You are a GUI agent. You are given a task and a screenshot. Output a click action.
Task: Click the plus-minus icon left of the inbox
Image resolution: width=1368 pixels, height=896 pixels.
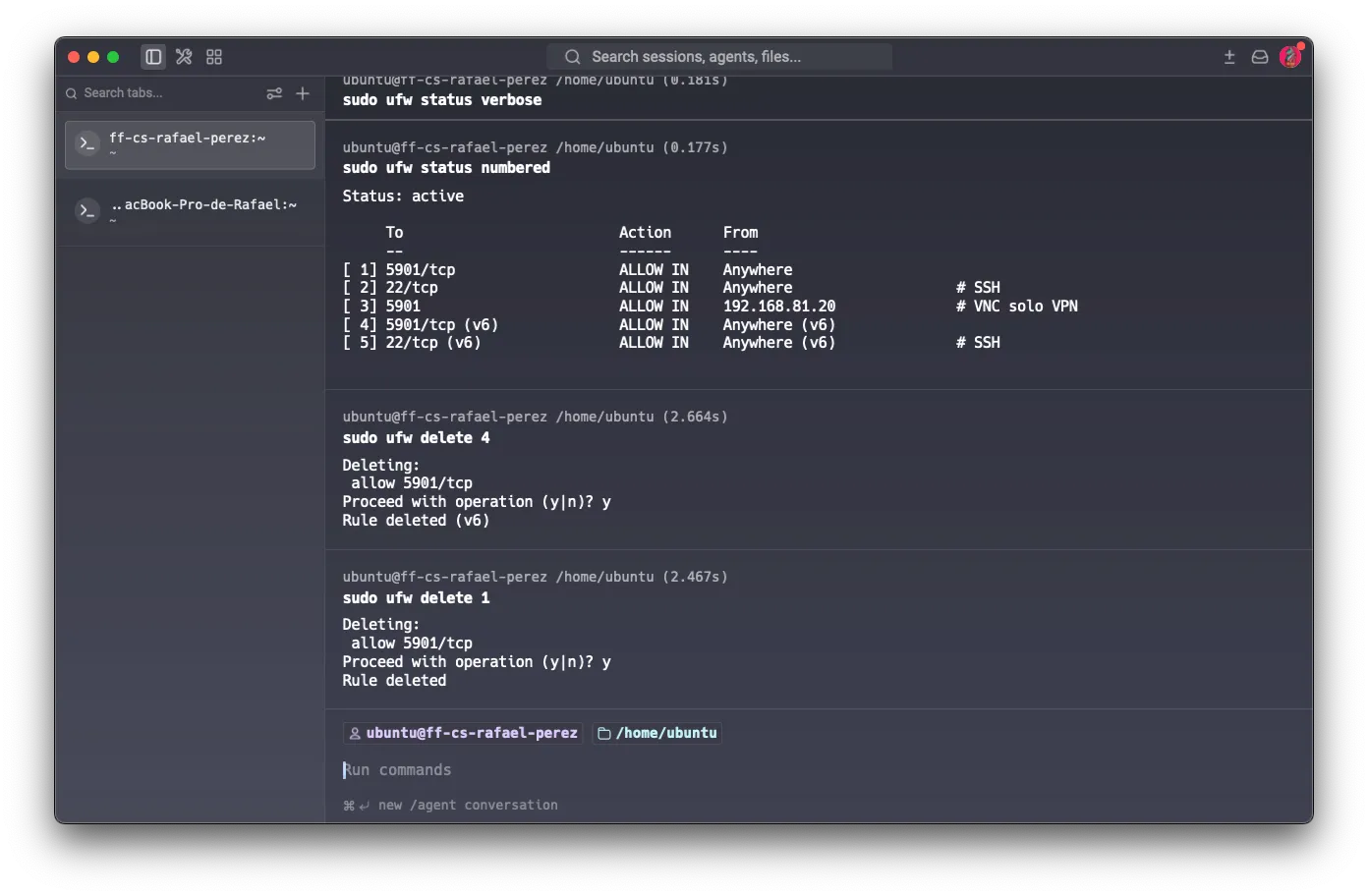point(1229,57)
